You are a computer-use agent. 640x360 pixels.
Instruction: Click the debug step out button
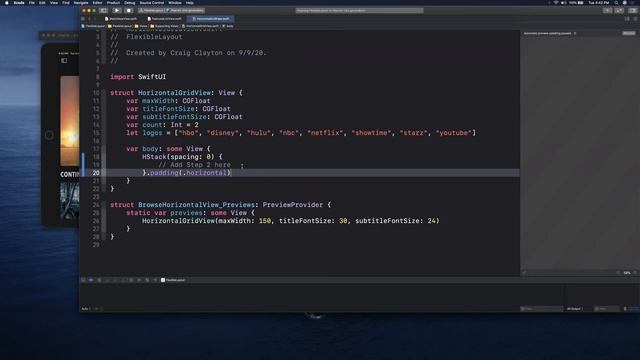click(123, 280)
